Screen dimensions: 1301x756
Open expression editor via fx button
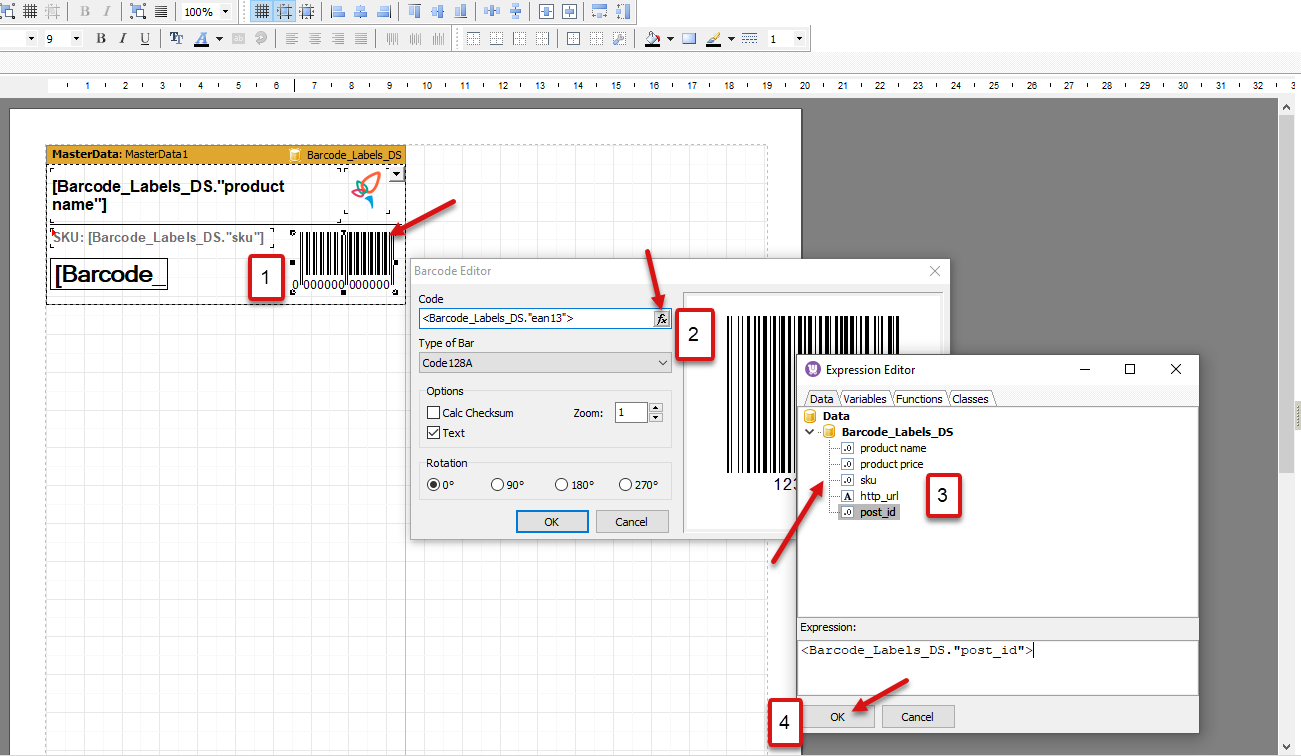point(661,319)
